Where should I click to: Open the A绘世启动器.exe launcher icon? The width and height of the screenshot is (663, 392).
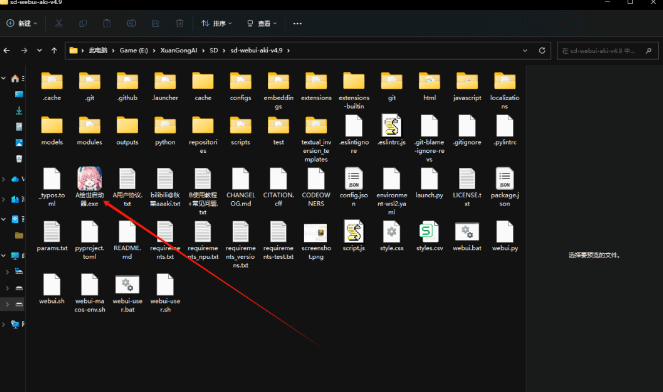pyautogui.click(x=89, y=179)
